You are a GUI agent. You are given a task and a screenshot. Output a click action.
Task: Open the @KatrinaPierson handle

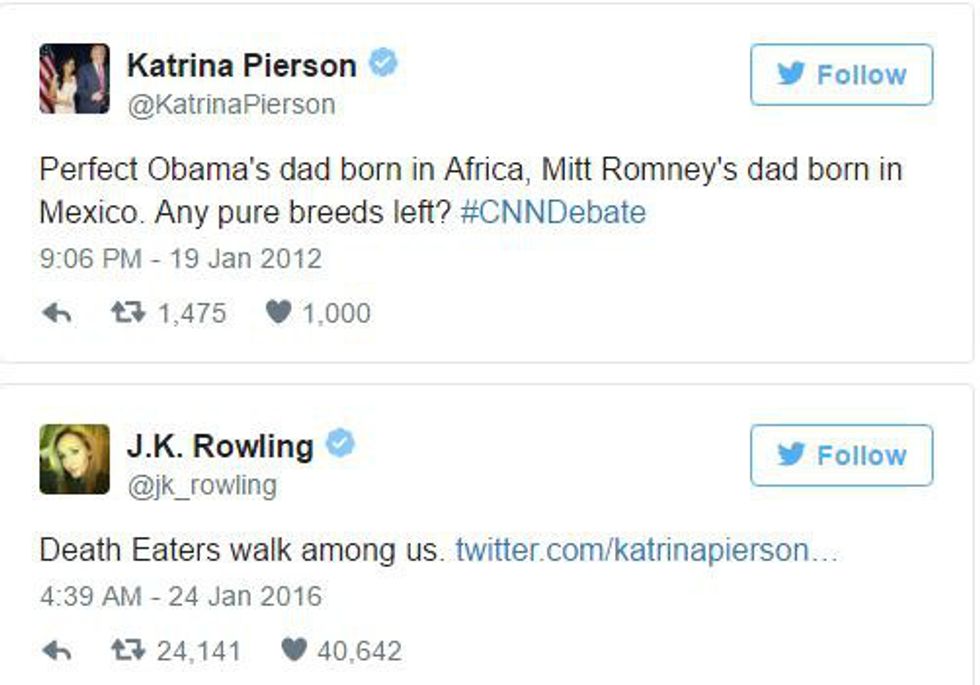coord(231,105)
